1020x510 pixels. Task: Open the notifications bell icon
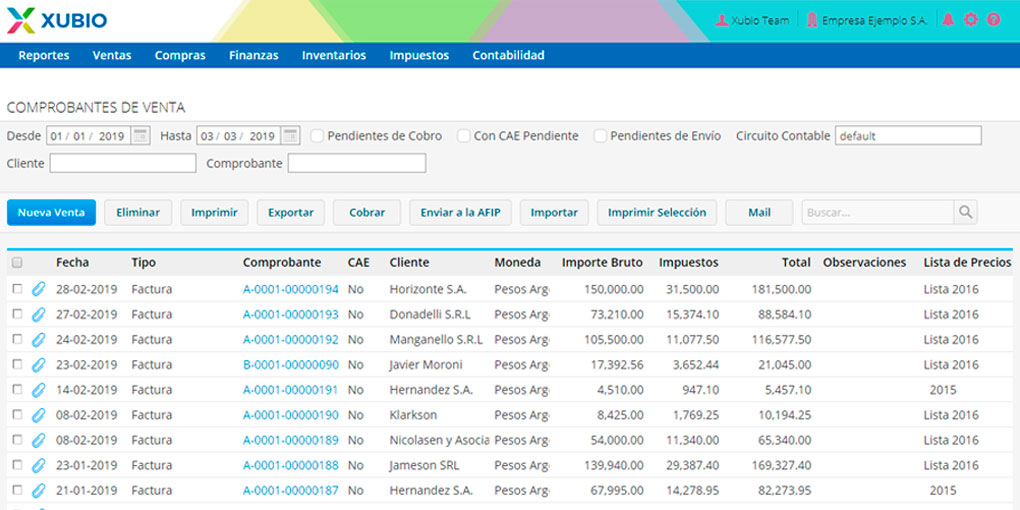(948, 20)
